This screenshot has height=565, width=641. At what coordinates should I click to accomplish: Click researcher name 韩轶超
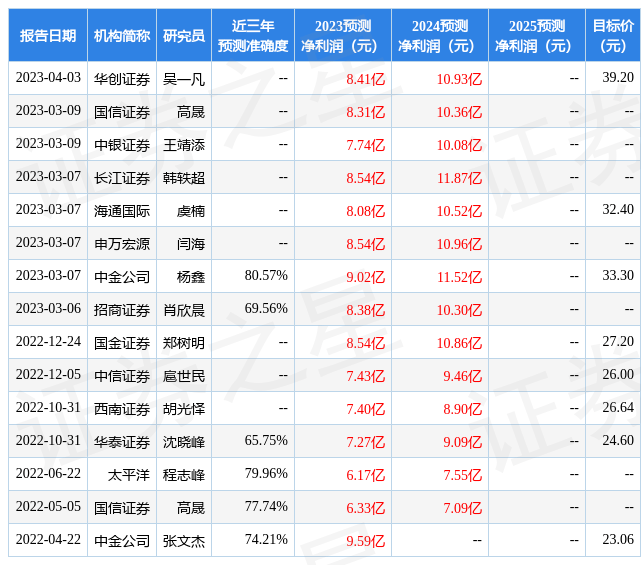[184, 178]
